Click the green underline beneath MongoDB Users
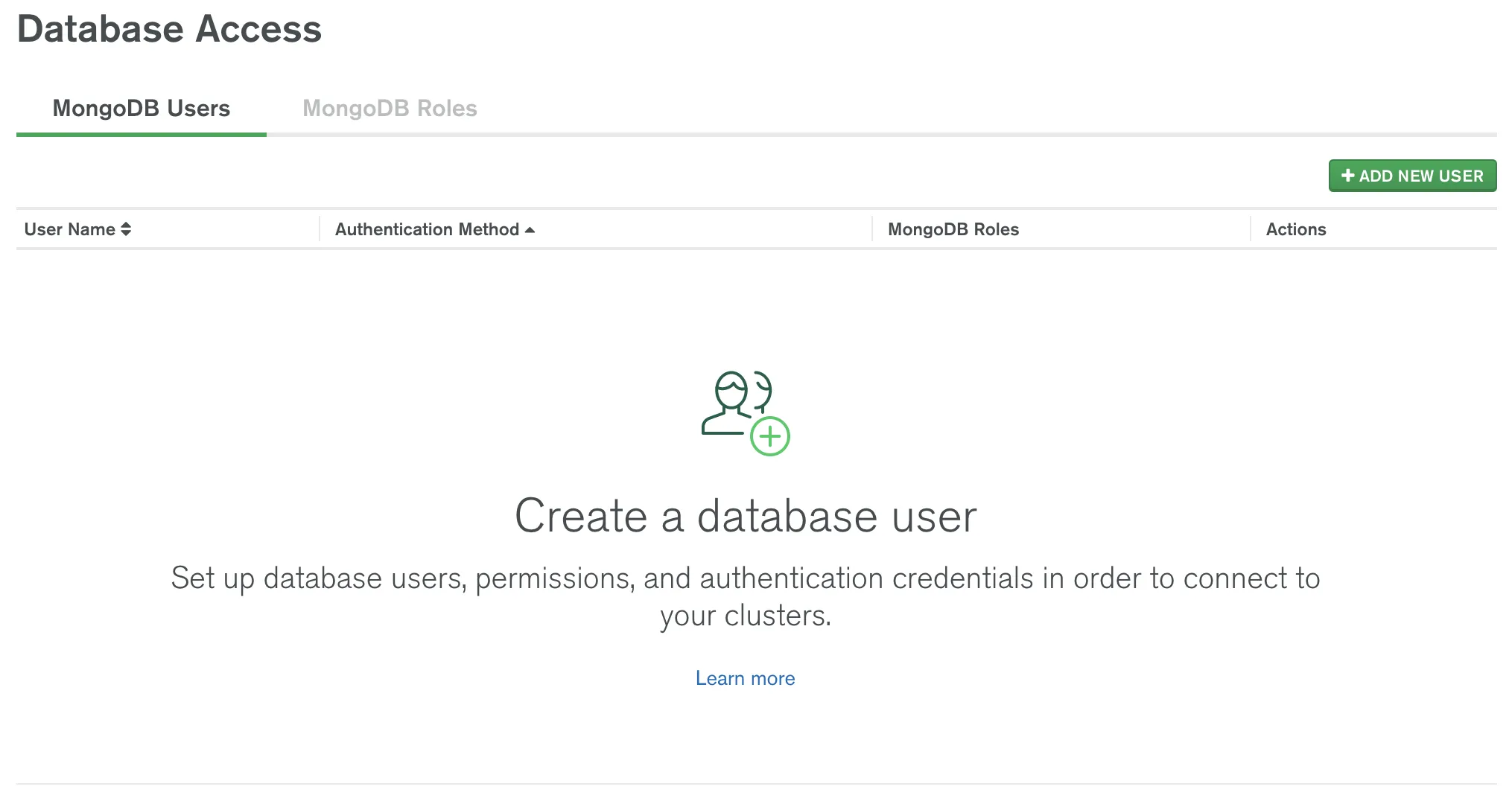The image size is (1512, 801). (x=141, y=135)
